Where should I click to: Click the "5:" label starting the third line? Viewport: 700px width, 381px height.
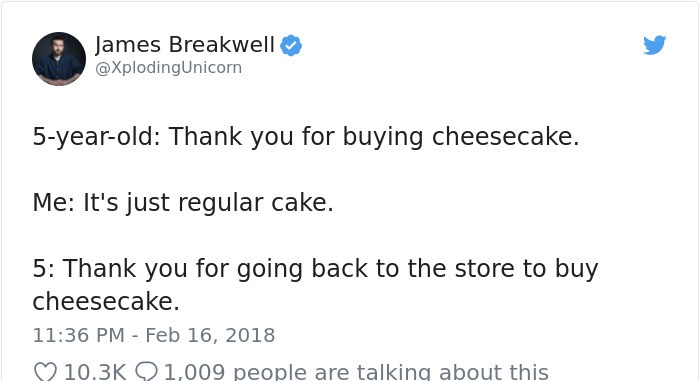[x=44, y=268]
